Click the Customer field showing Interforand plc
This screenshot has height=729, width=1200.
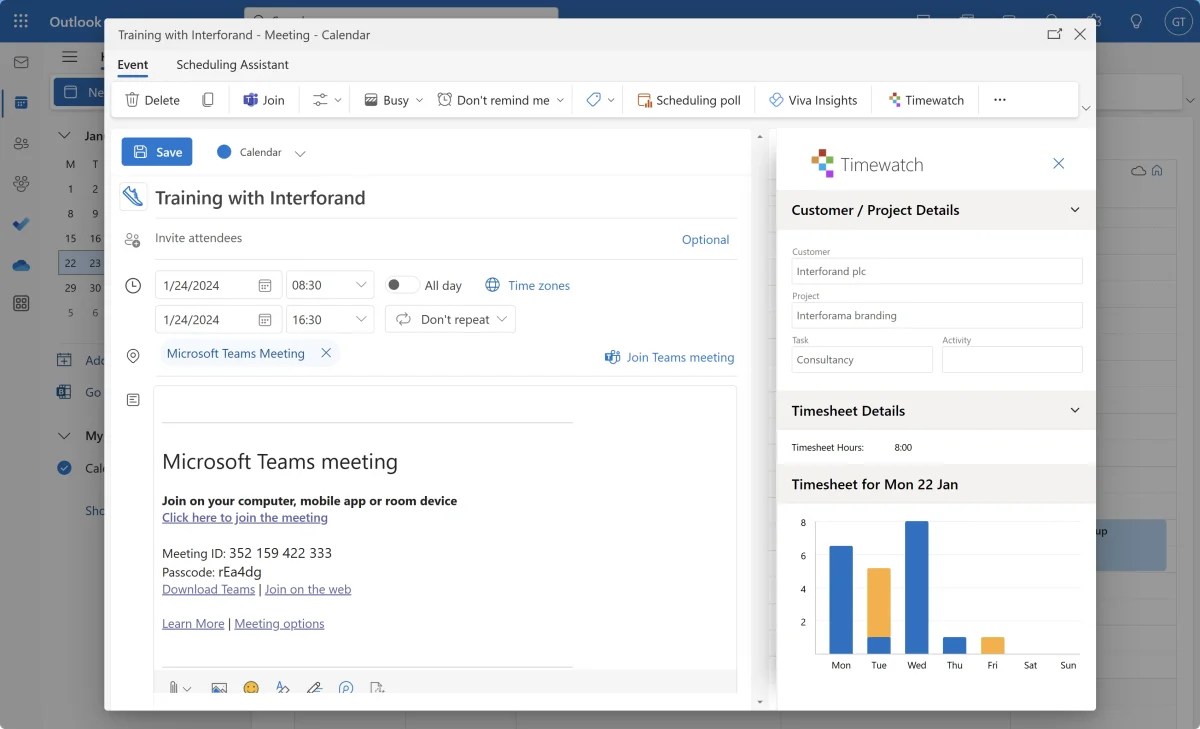tap(936, 271)
